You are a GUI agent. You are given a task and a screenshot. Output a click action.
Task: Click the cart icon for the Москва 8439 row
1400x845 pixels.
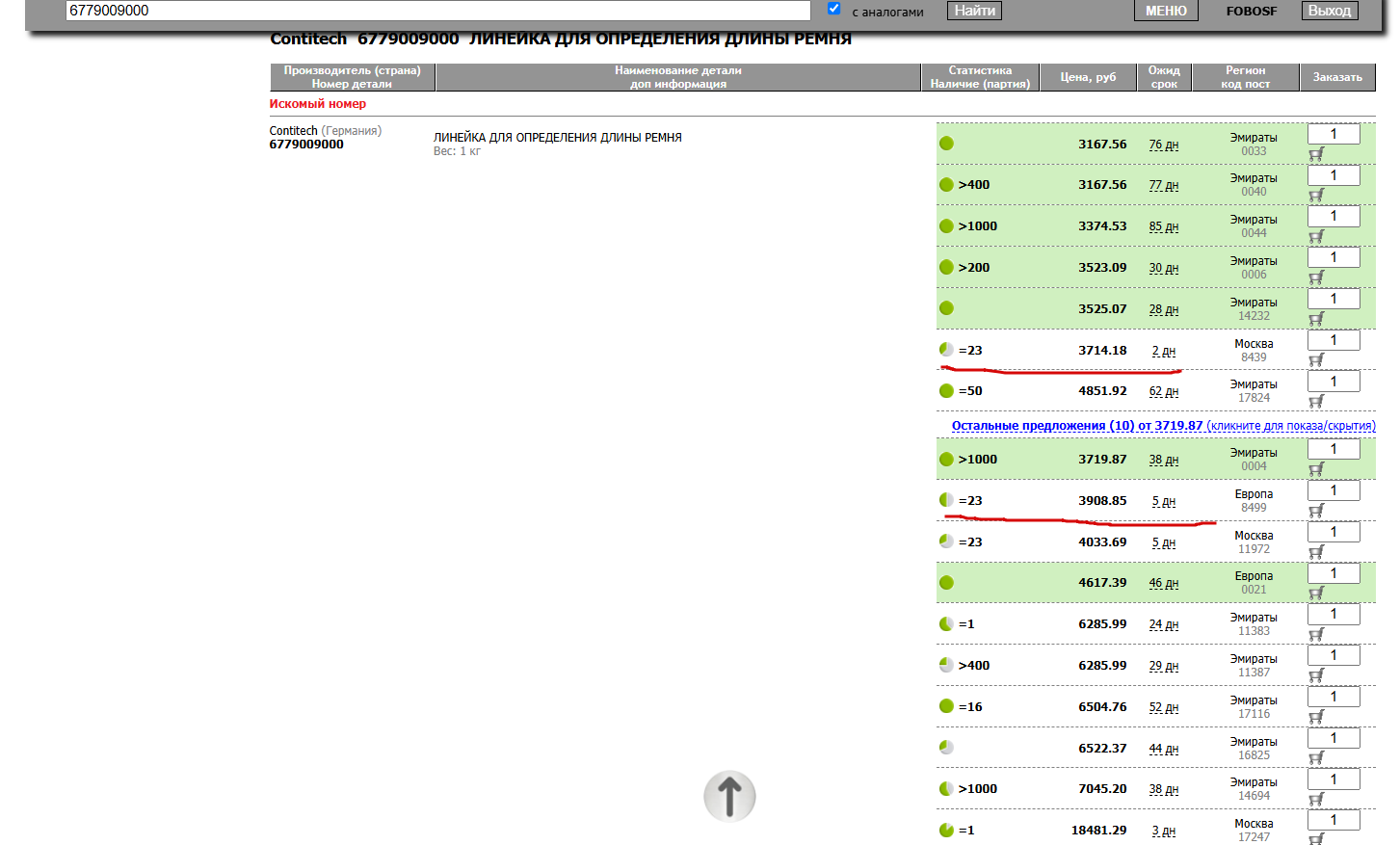coord(1316,360)
